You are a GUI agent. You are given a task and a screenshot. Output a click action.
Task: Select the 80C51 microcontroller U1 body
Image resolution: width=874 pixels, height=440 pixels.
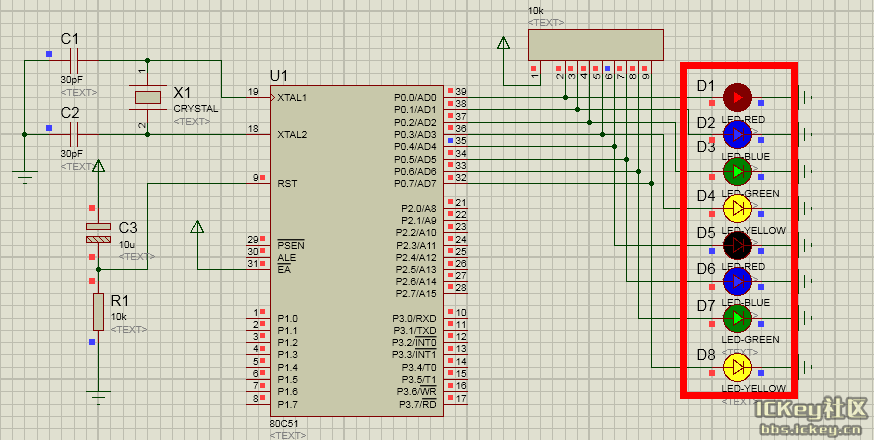356,250
